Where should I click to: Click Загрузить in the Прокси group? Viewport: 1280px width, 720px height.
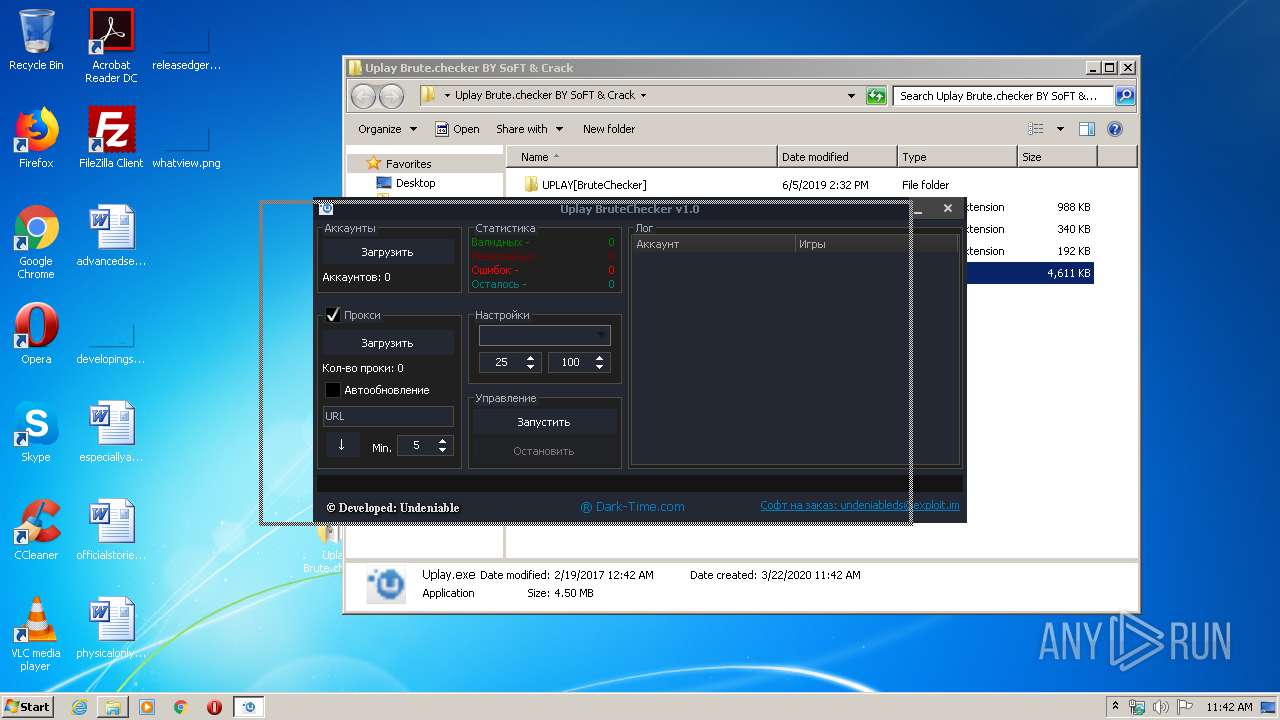387,343
